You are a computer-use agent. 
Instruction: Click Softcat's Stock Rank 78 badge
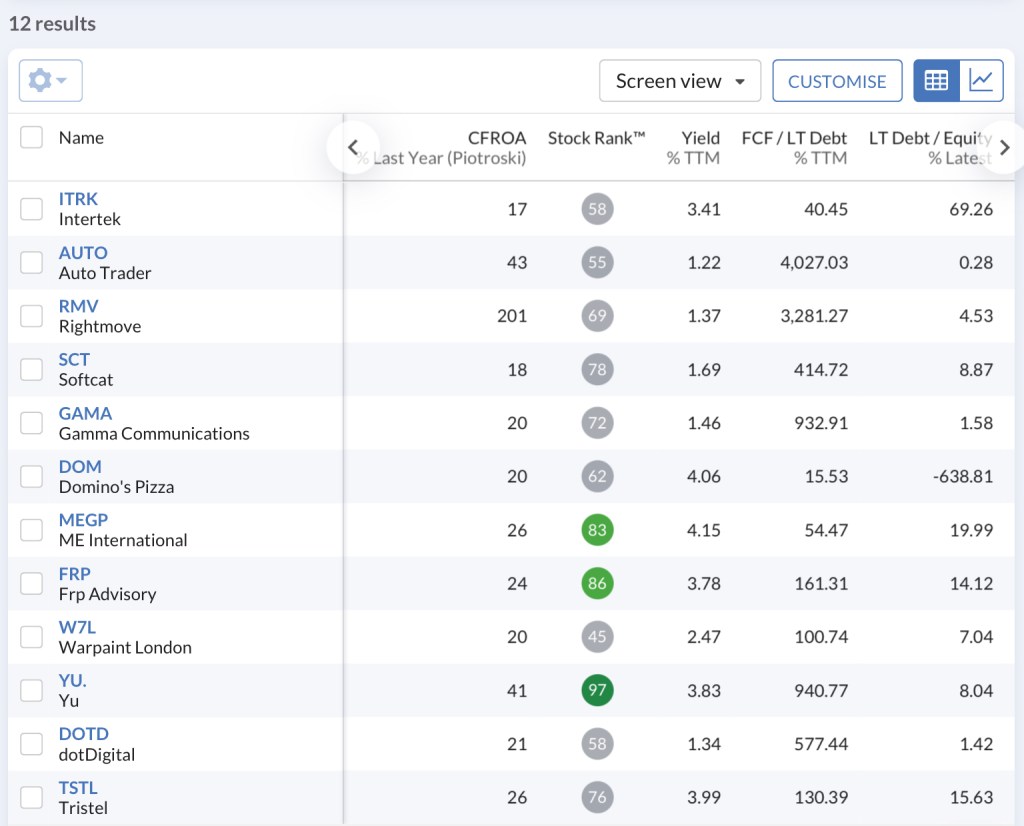pos(597,369)
